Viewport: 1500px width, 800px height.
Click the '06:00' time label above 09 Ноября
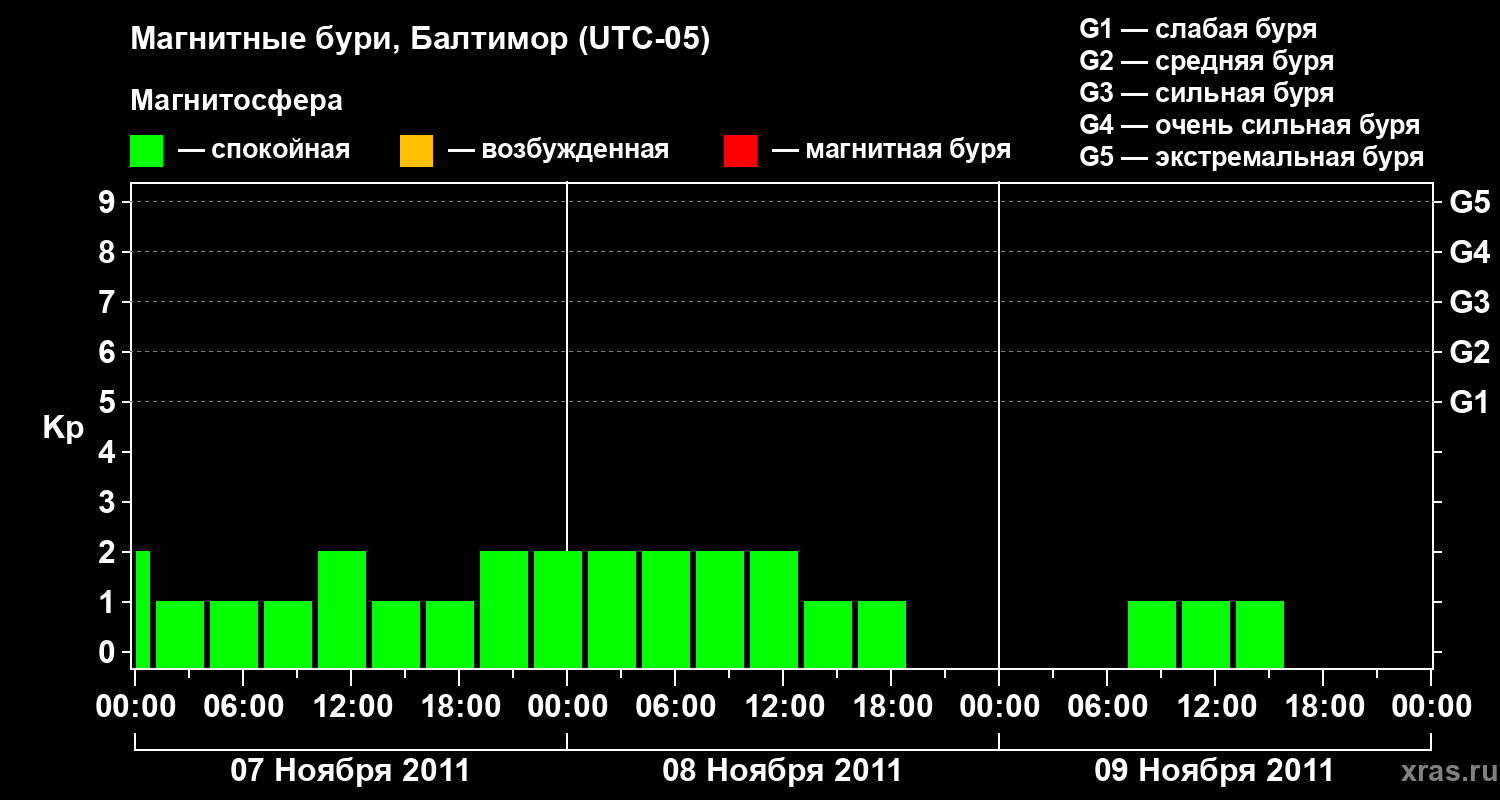tap(1107, 707)
